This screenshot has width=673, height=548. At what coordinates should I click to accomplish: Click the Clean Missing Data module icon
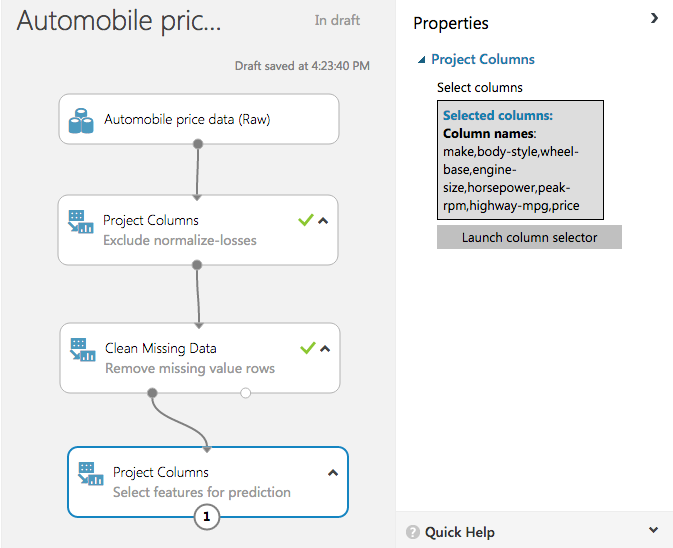click(x=82, y=349)
